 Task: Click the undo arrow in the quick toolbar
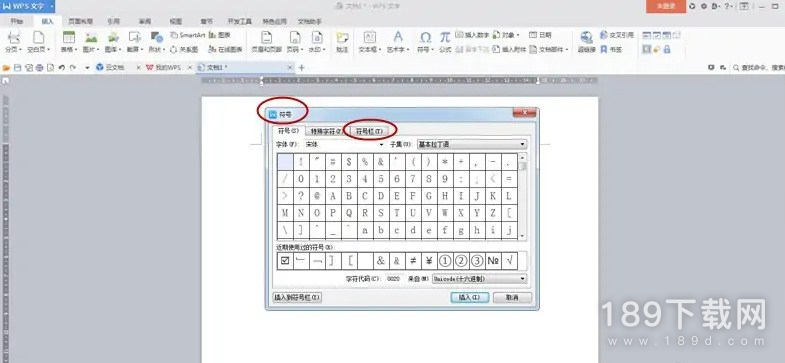62,67
